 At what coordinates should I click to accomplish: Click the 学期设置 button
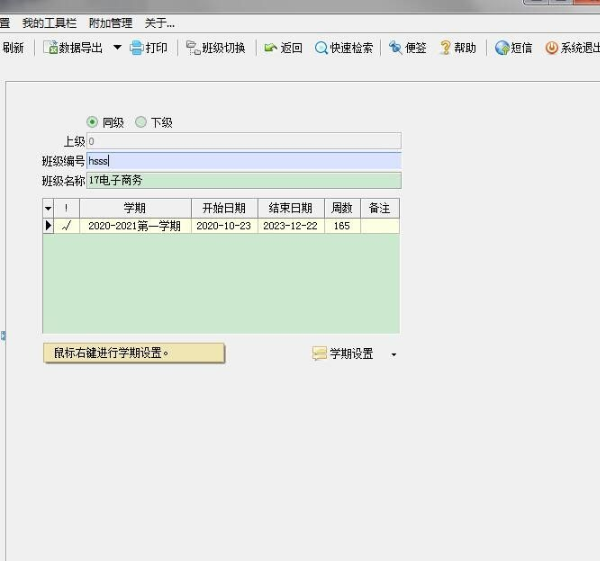point(344,354)
